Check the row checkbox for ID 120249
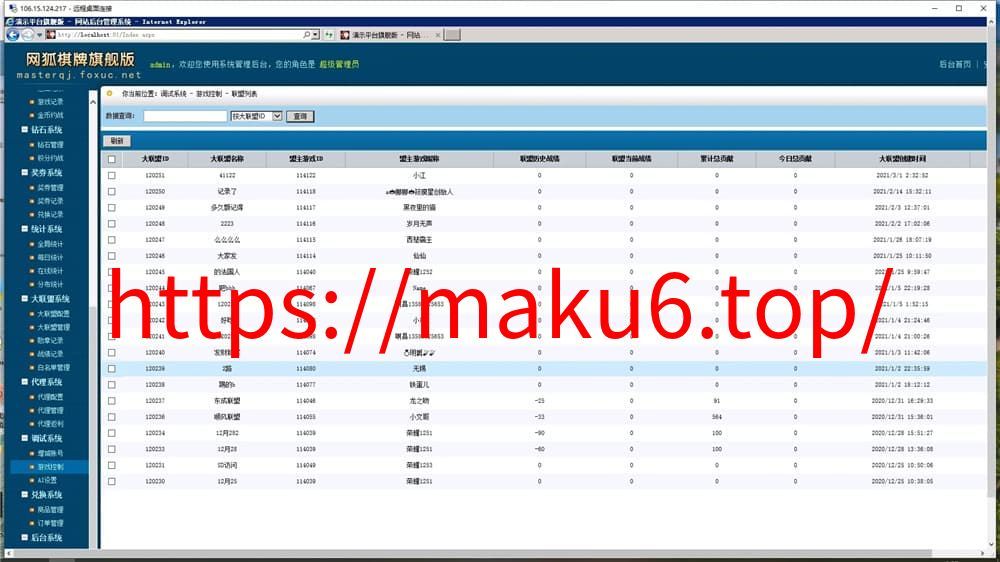The height and width of the screenshot is (562, 1000). tap(112, 207)
